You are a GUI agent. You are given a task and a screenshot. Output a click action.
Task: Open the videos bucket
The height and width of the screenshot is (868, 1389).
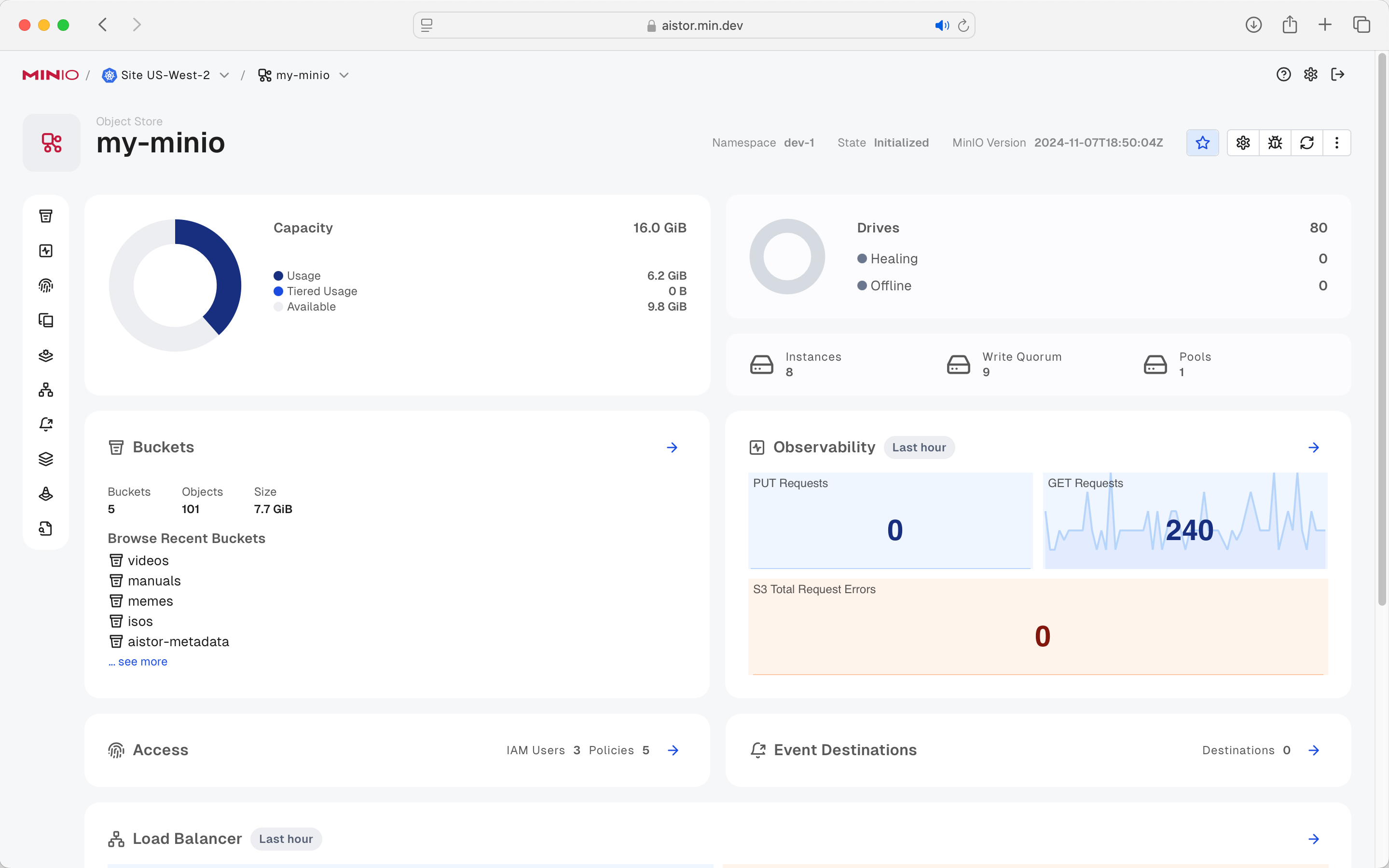pos(138,560)
